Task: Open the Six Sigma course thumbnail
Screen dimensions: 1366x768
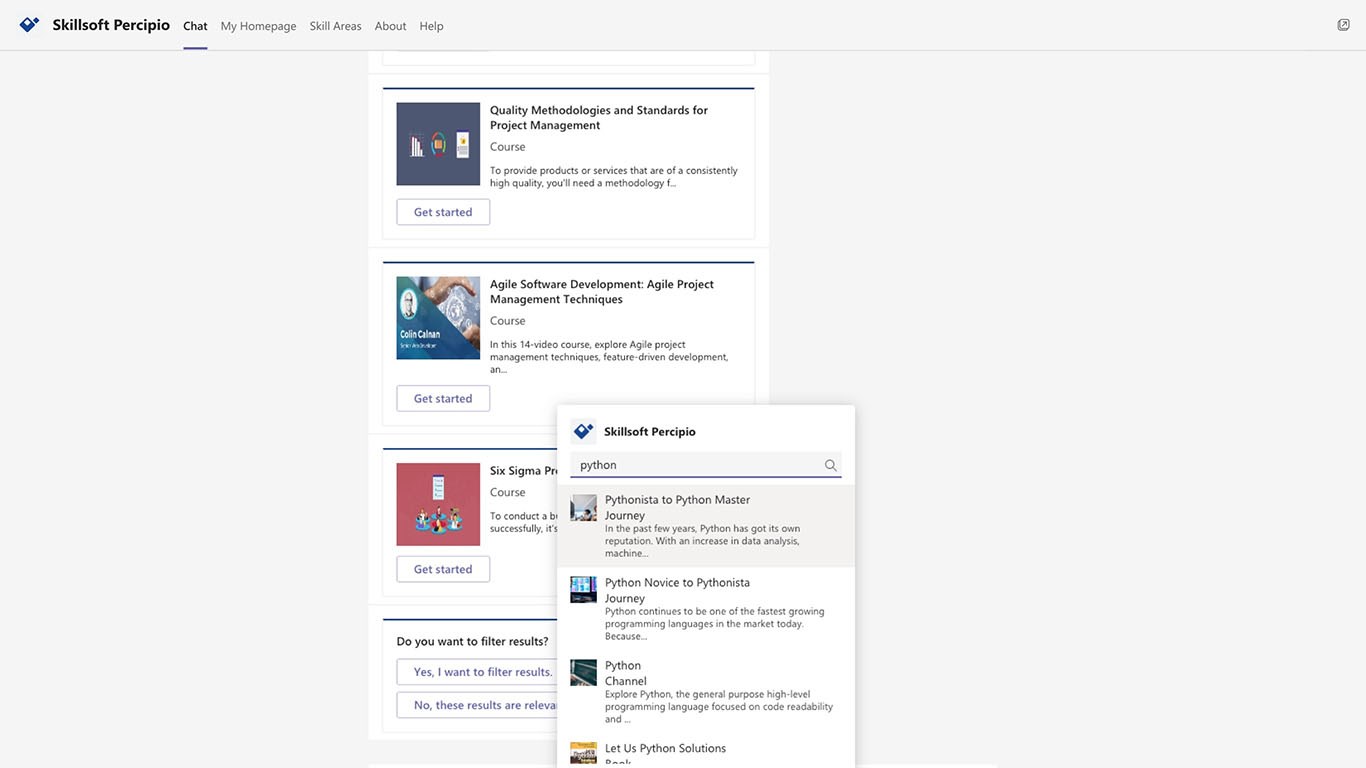Action: [x=438, y=504]
